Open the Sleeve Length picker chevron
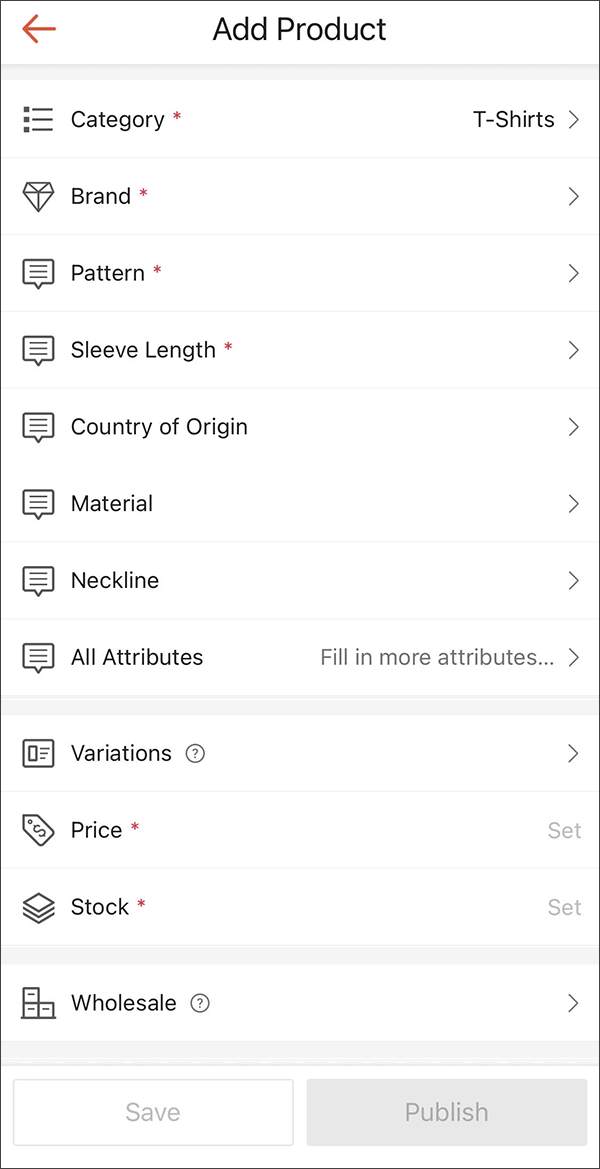 click(573, 350)
